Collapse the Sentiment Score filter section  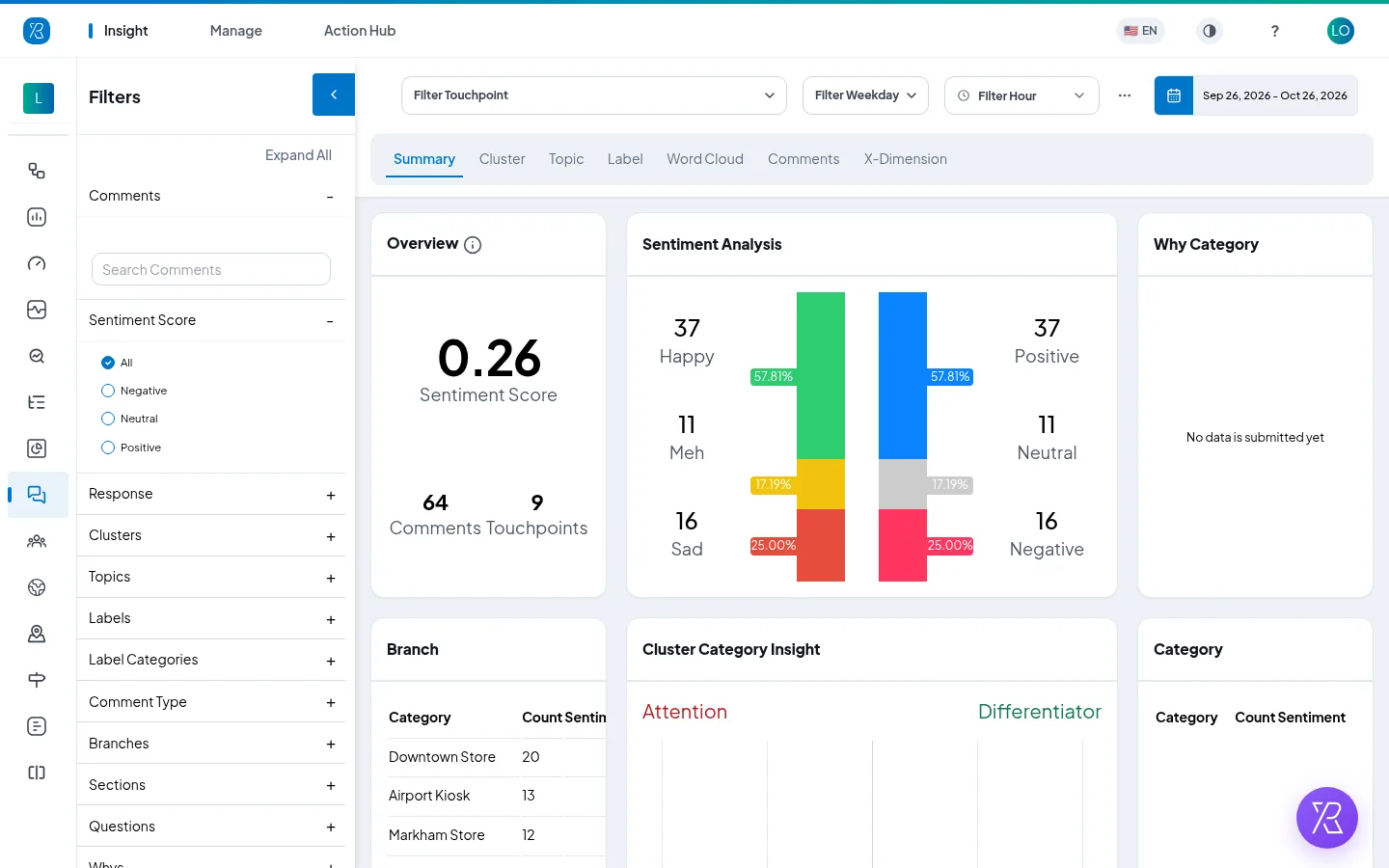tap(211, 320)
